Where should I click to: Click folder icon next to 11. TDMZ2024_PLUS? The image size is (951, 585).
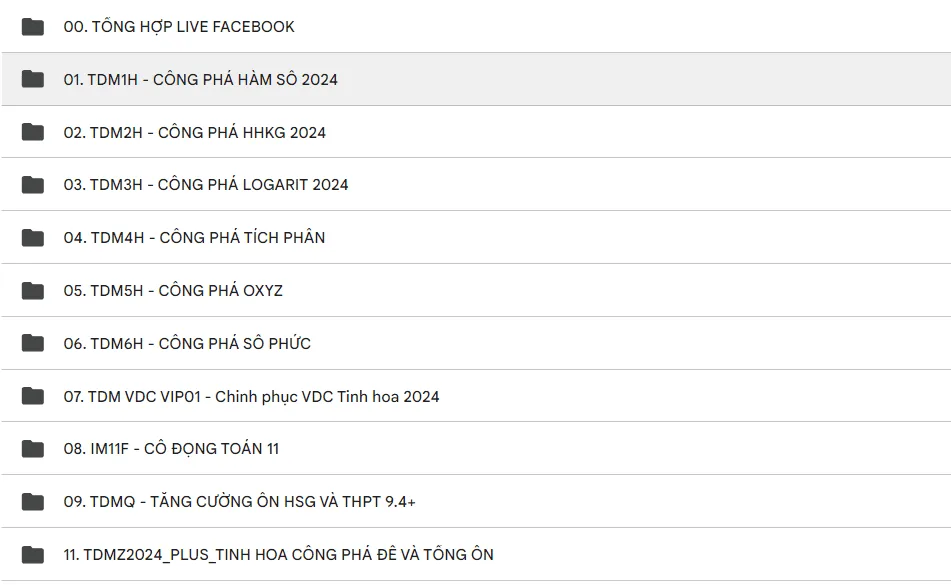[33, 555]
